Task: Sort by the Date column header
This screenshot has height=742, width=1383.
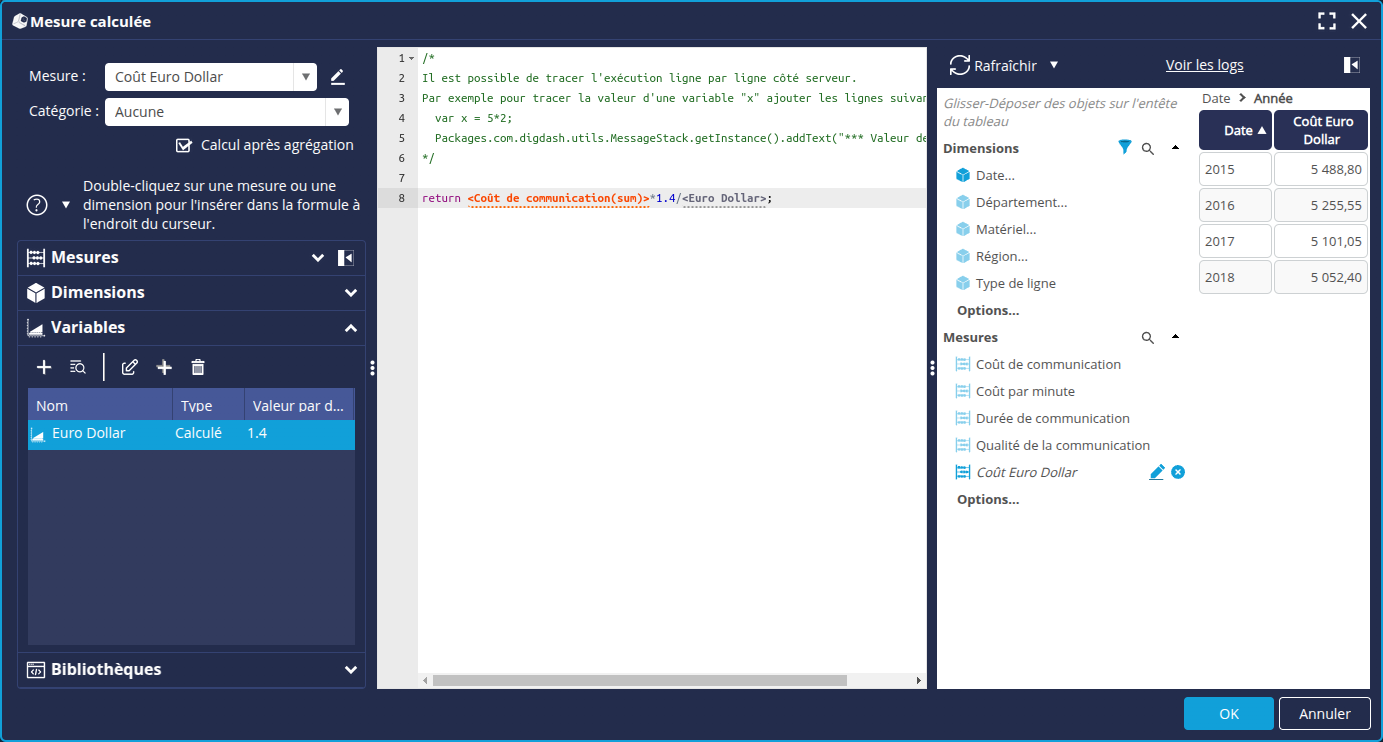Action: (1235, 130)
